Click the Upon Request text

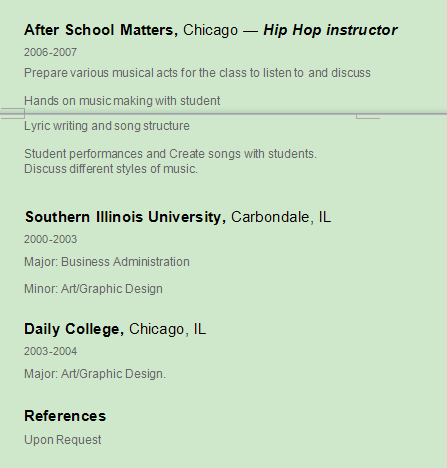63,440
